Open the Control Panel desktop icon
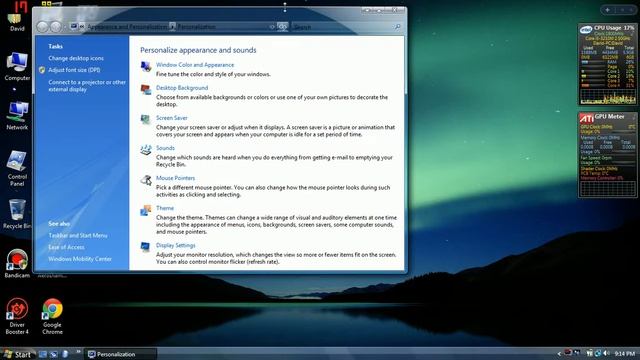Image resolution: width=640 pixels, height=360 pixels. coord(17,169)
